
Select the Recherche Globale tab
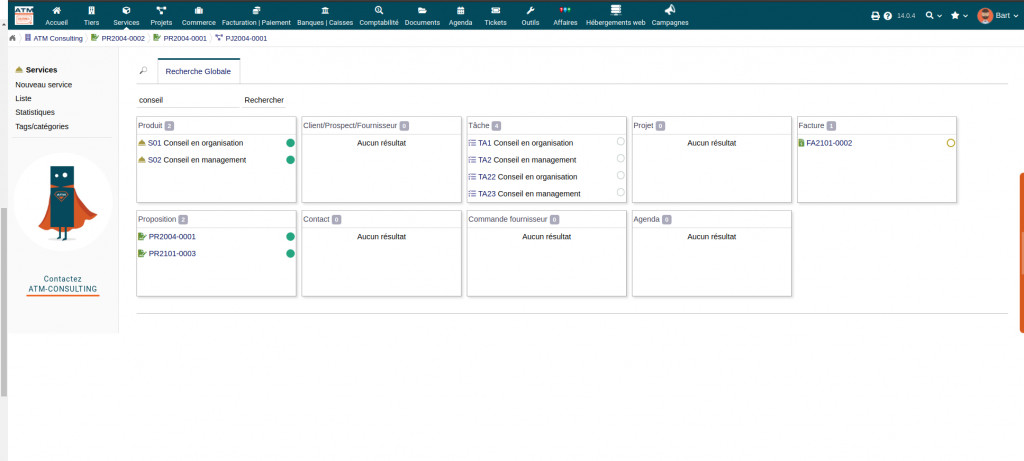[198, 72]
